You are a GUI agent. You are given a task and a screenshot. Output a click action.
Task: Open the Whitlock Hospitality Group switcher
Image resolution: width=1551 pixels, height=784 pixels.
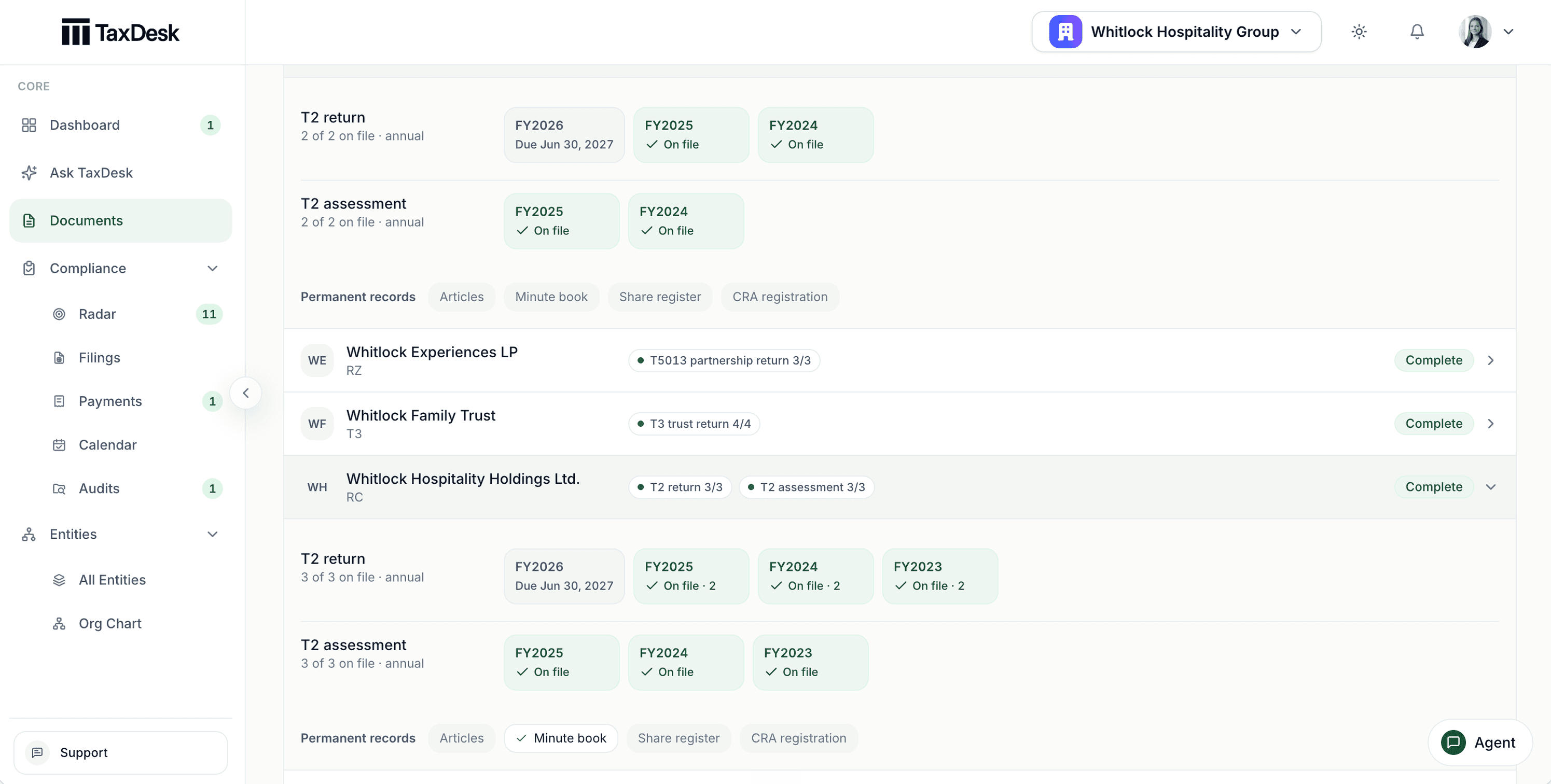1176,32
